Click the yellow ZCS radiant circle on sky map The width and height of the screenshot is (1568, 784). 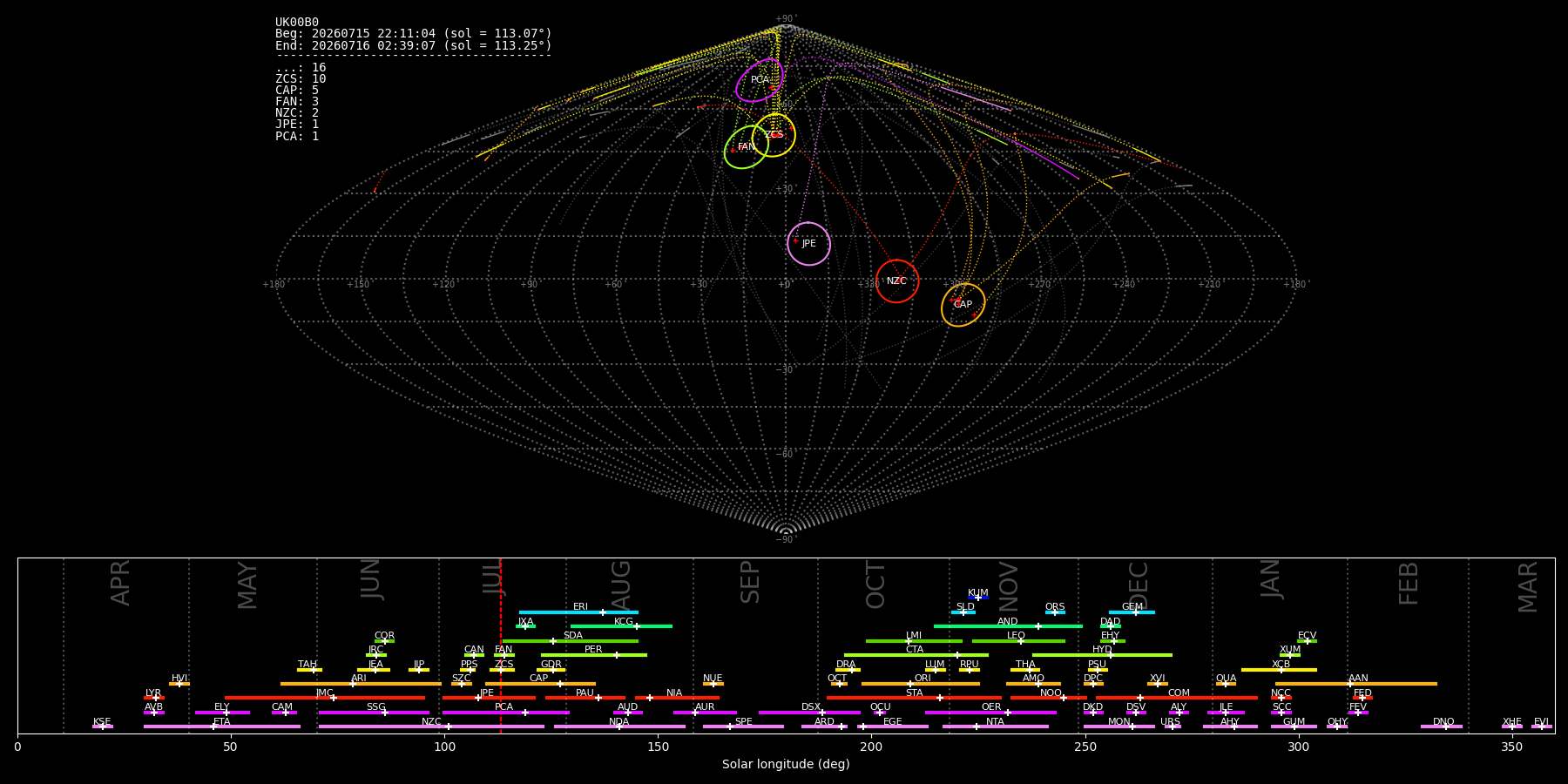(774, 135)
